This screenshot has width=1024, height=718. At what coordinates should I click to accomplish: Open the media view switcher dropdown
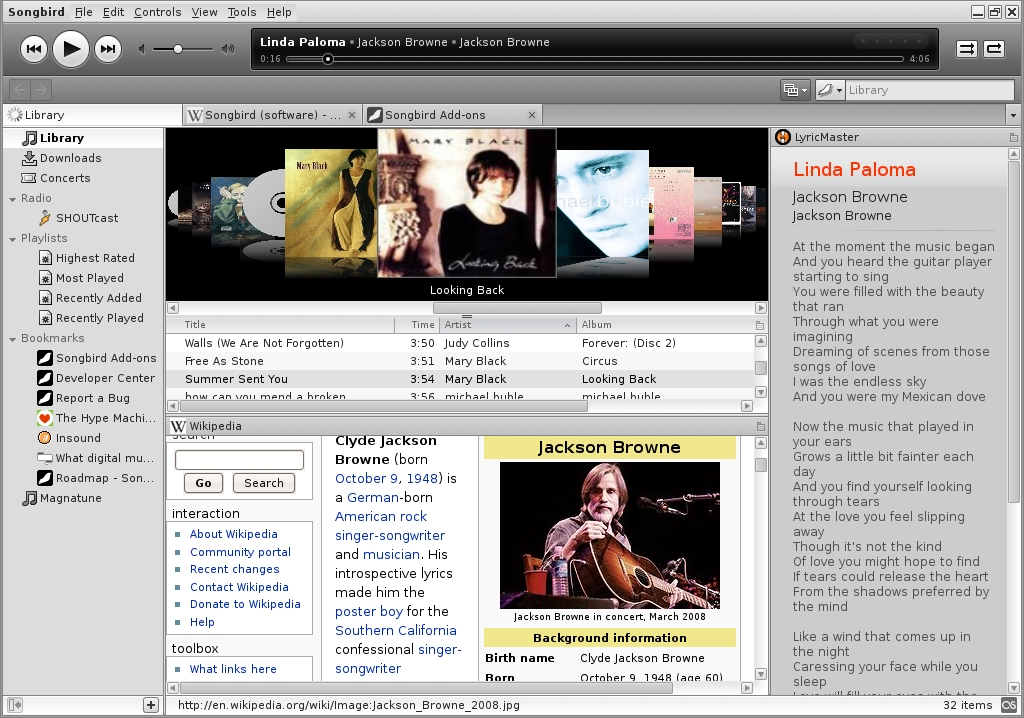tap(795, 90)
